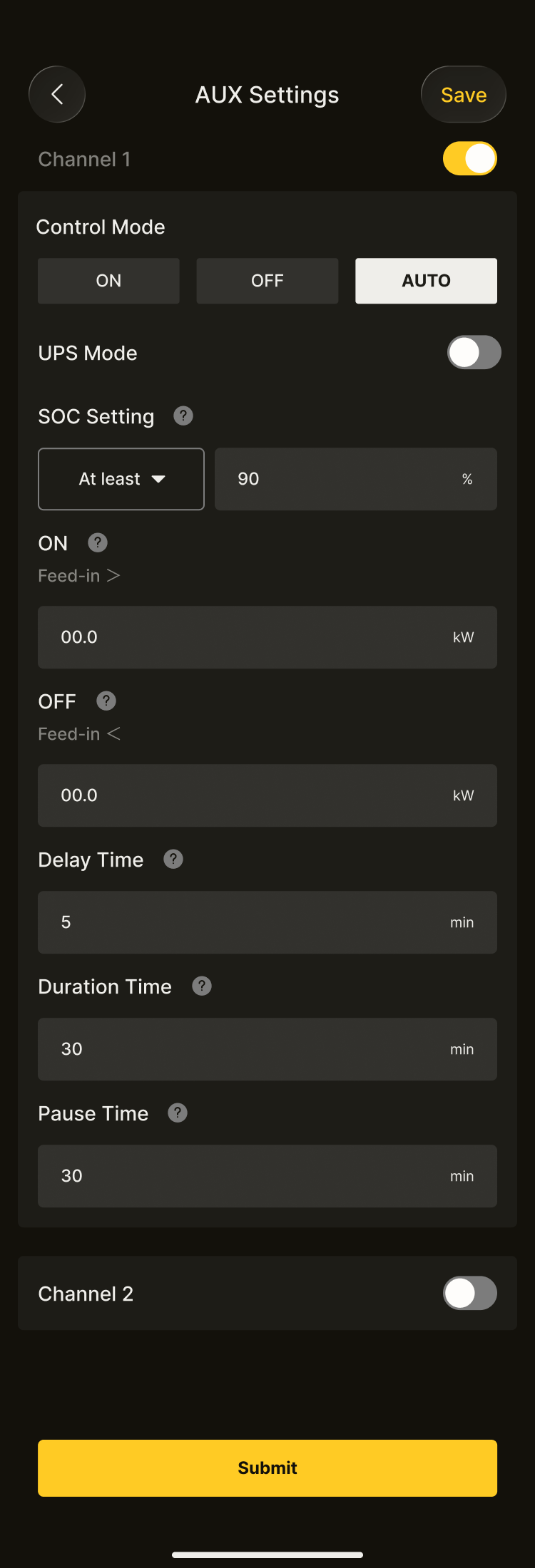
Task: Show Pause Time help info
Action: 178,1113
